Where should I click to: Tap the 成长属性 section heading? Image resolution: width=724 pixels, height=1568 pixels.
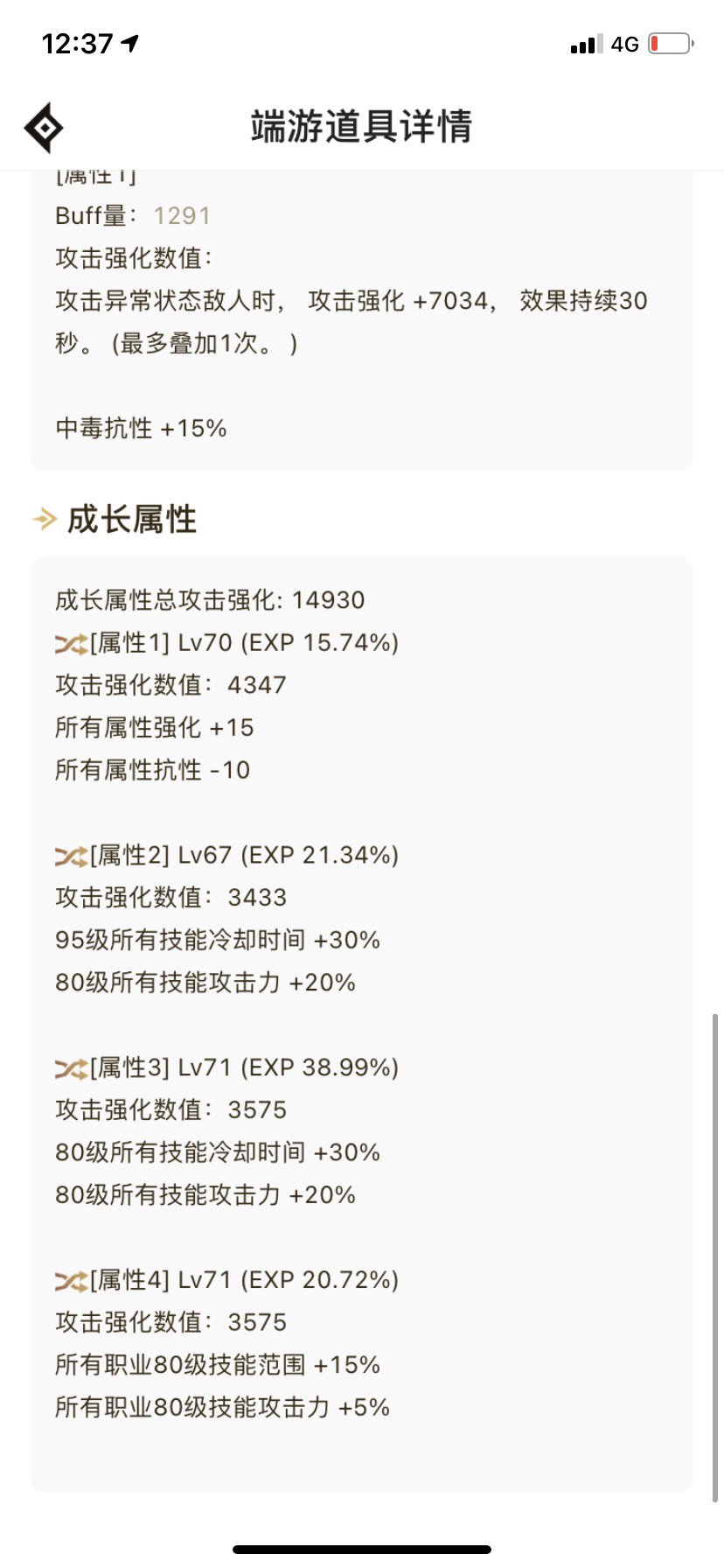[x=132, y=519]
